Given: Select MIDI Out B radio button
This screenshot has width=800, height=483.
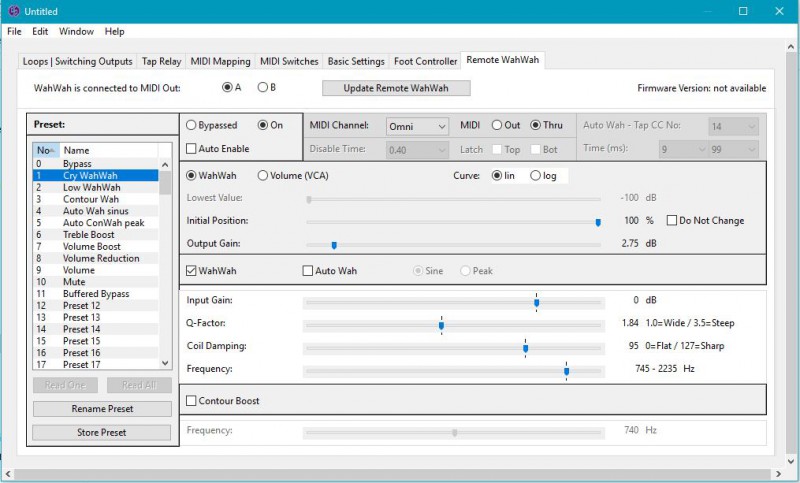Looking at the screenshot, I should coord(263,87).
